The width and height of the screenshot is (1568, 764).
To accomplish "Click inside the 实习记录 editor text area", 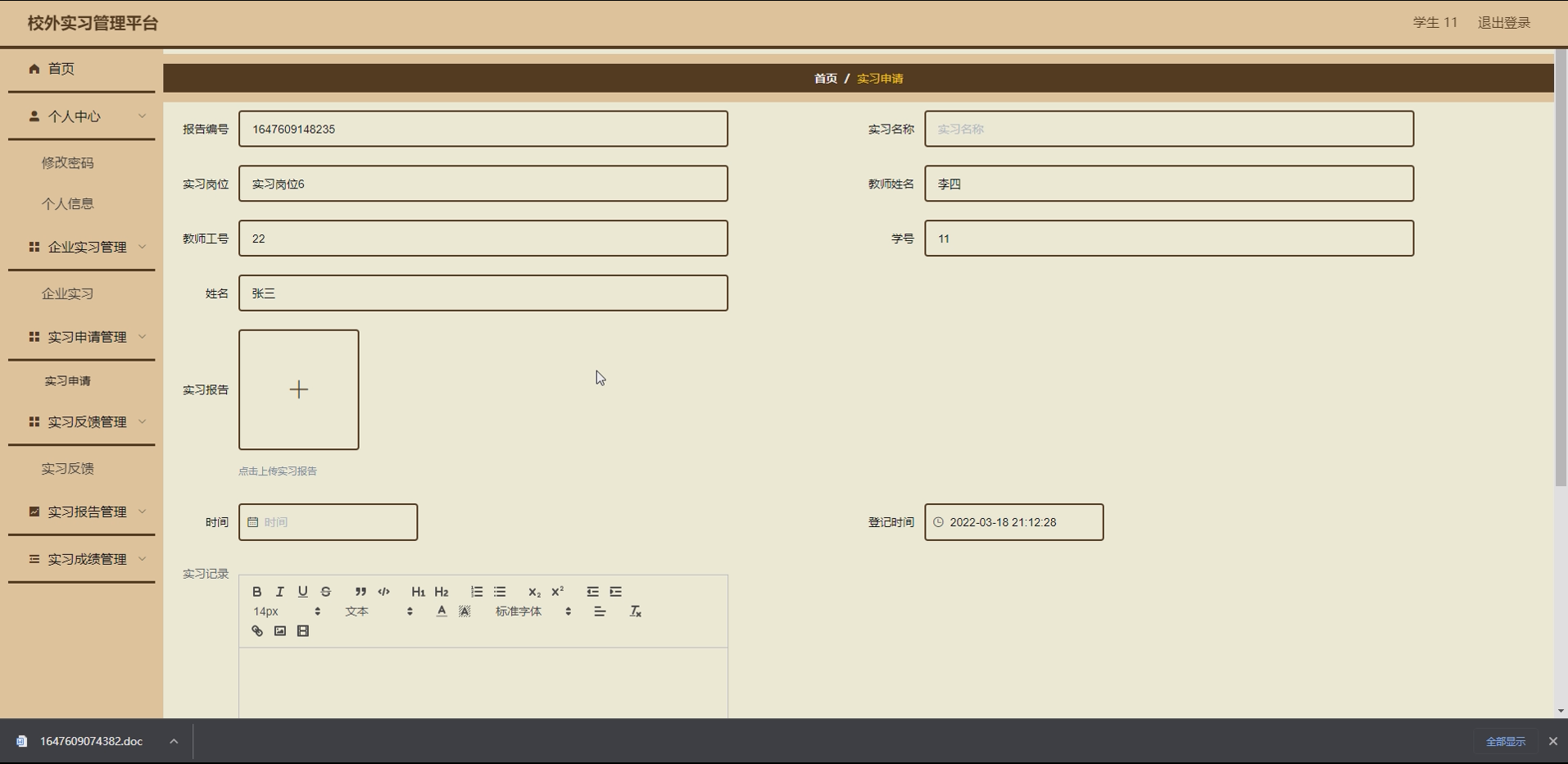I will tap(483, 683).
